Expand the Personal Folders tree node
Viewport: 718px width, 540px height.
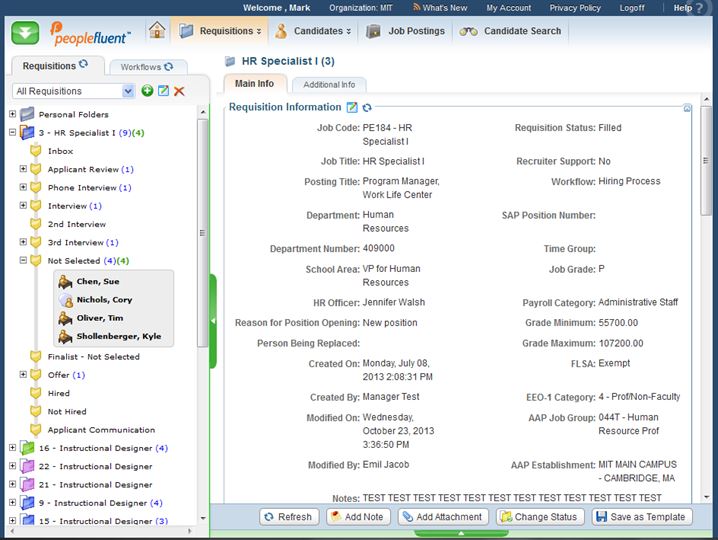12,114
